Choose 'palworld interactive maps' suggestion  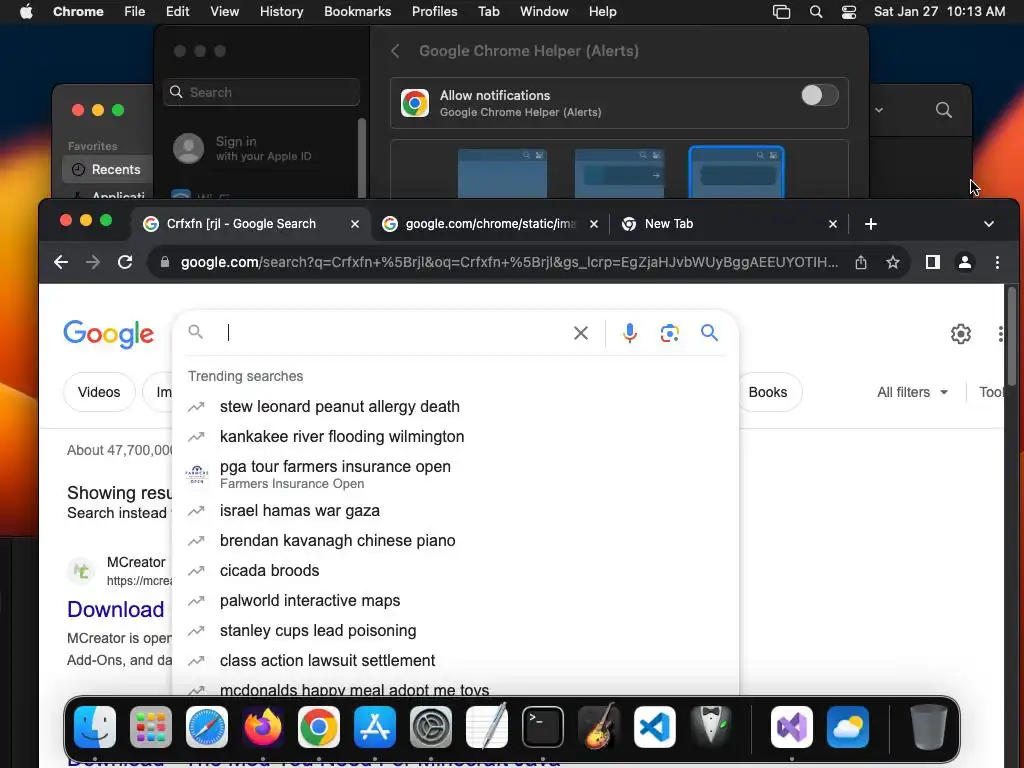455,601
